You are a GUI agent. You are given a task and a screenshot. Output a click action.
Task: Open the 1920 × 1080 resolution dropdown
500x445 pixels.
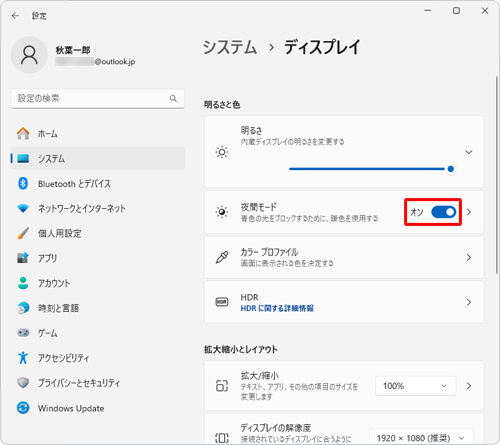(x=421, y=437)
